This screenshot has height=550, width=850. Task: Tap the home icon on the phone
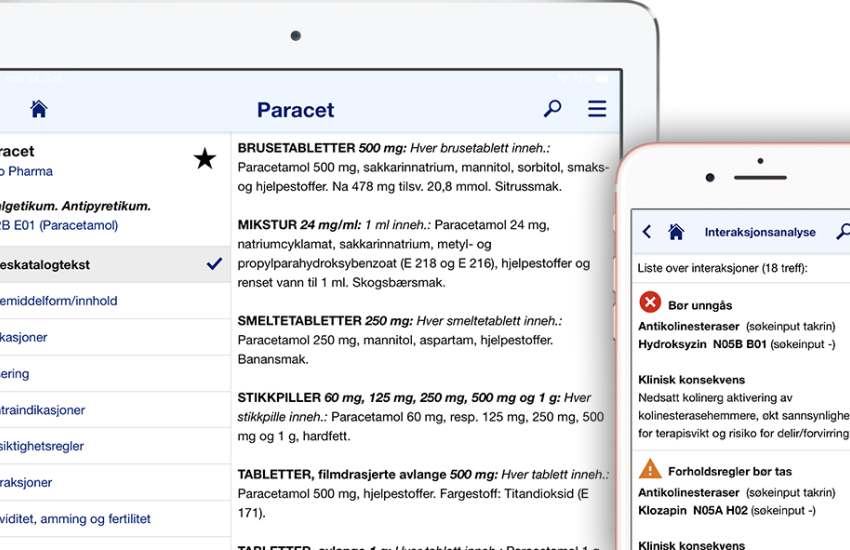point(676,232)
